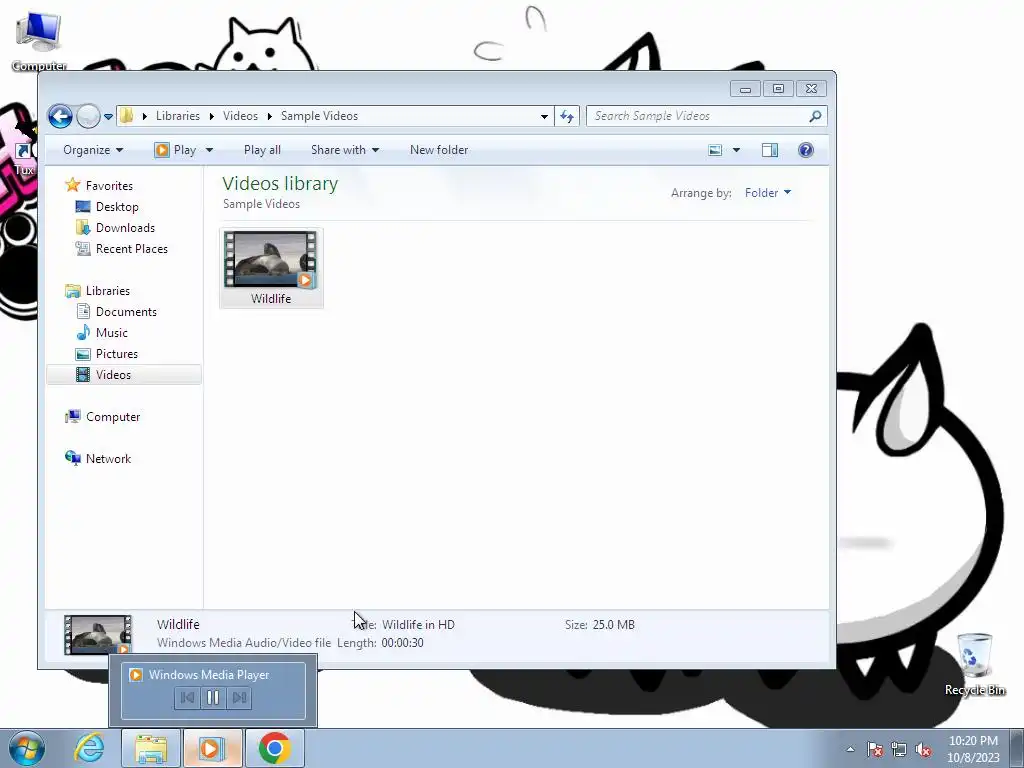Click the 25.0 MB size value
1024x768 pixels.
tap(613, 624)
